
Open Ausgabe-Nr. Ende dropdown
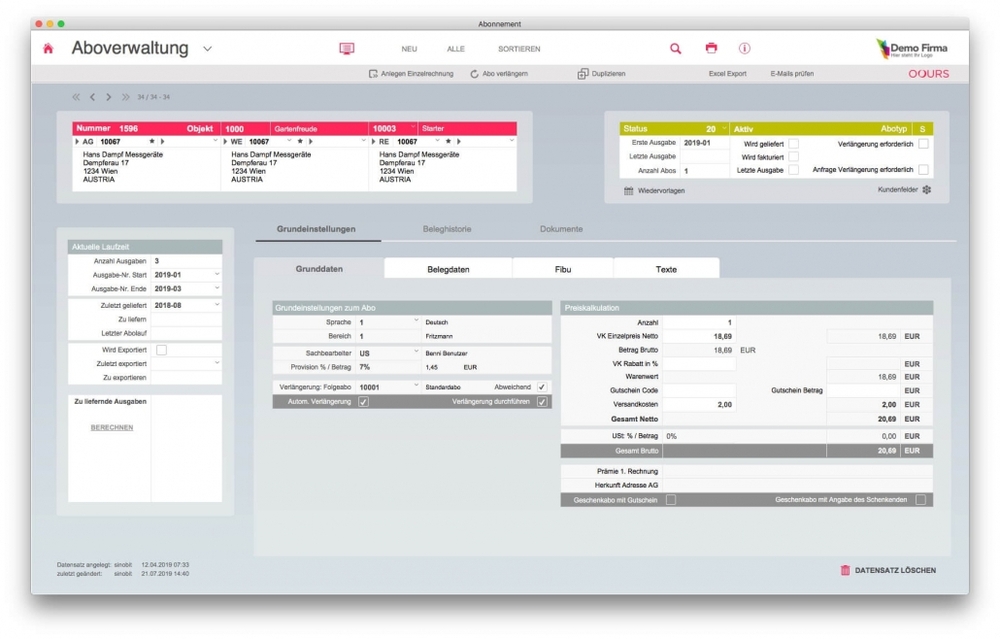tap(217, 288)
